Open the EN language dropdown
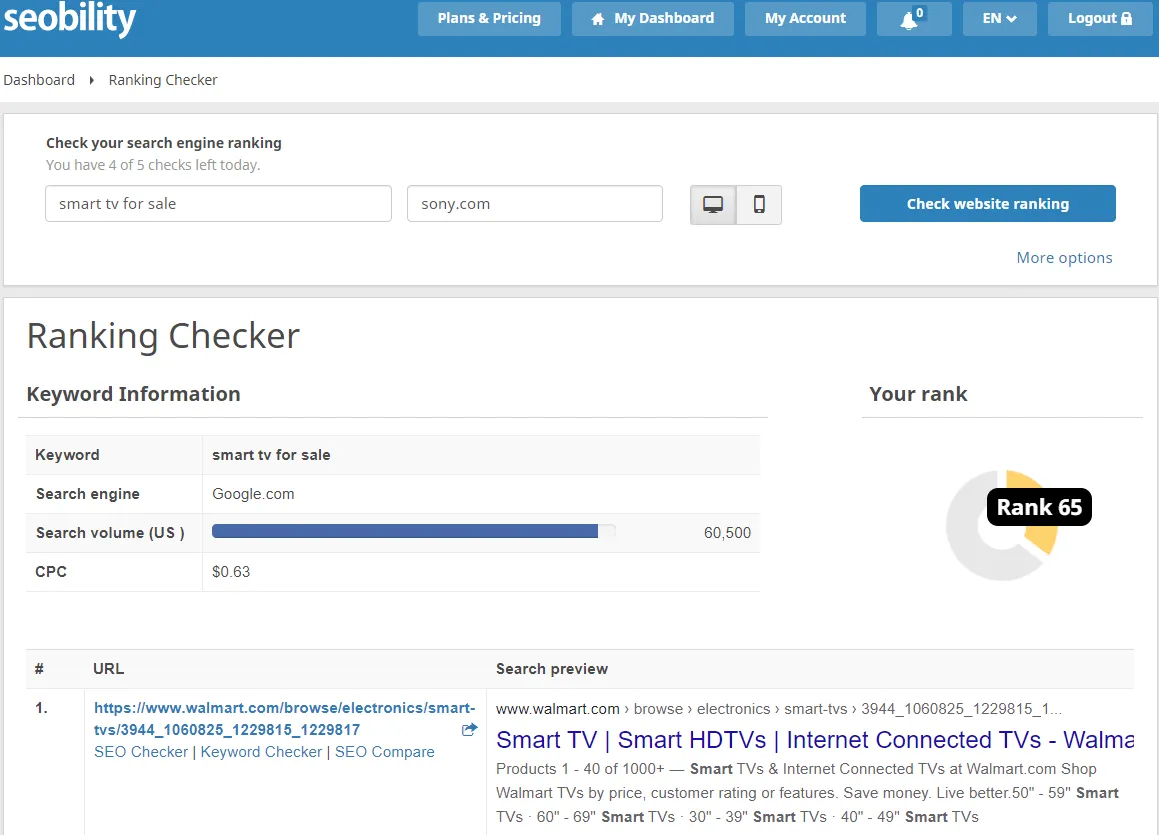This screenshot has height=835, width=1159. tap(999, 19)
